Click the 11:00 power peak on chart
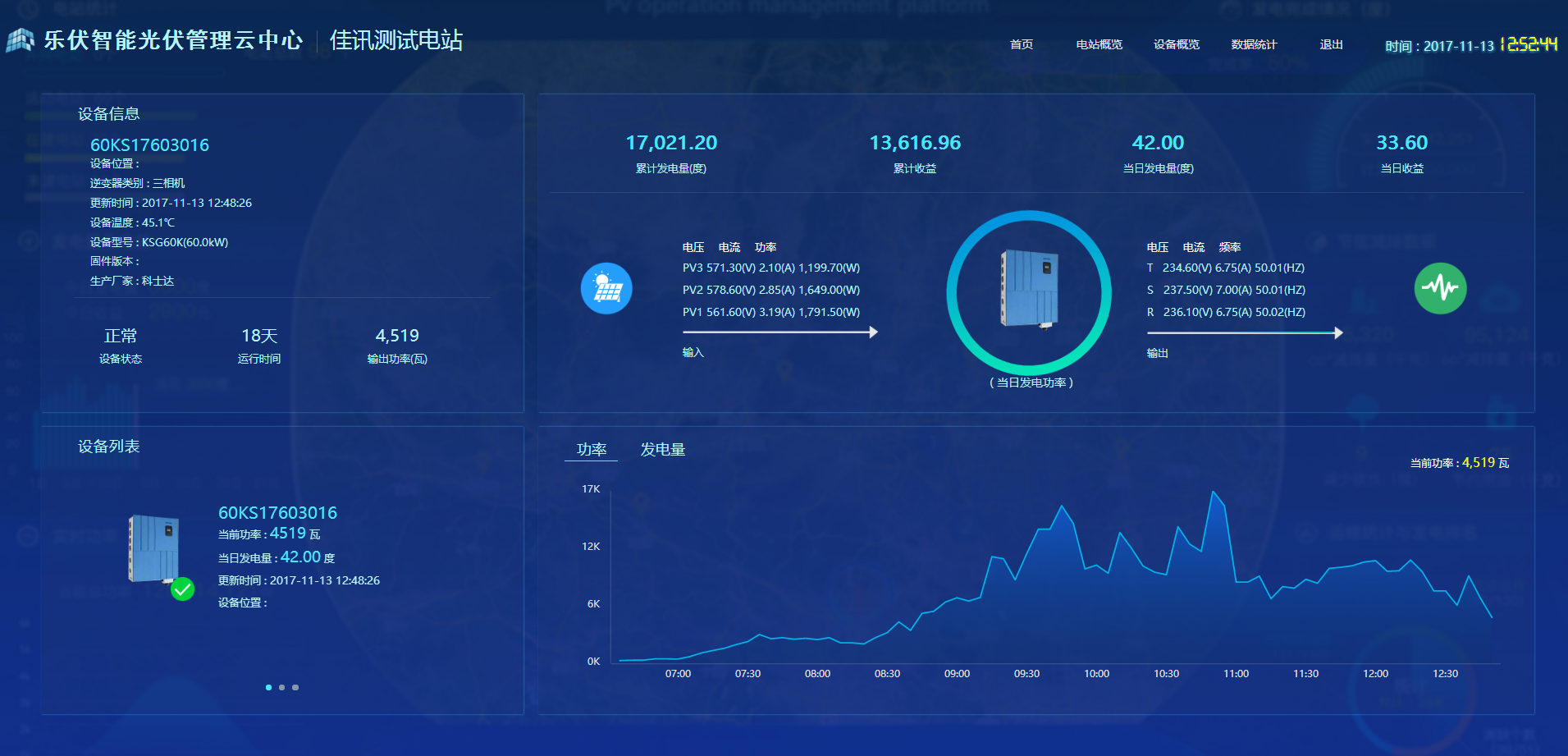 [x=1213, y=493]
